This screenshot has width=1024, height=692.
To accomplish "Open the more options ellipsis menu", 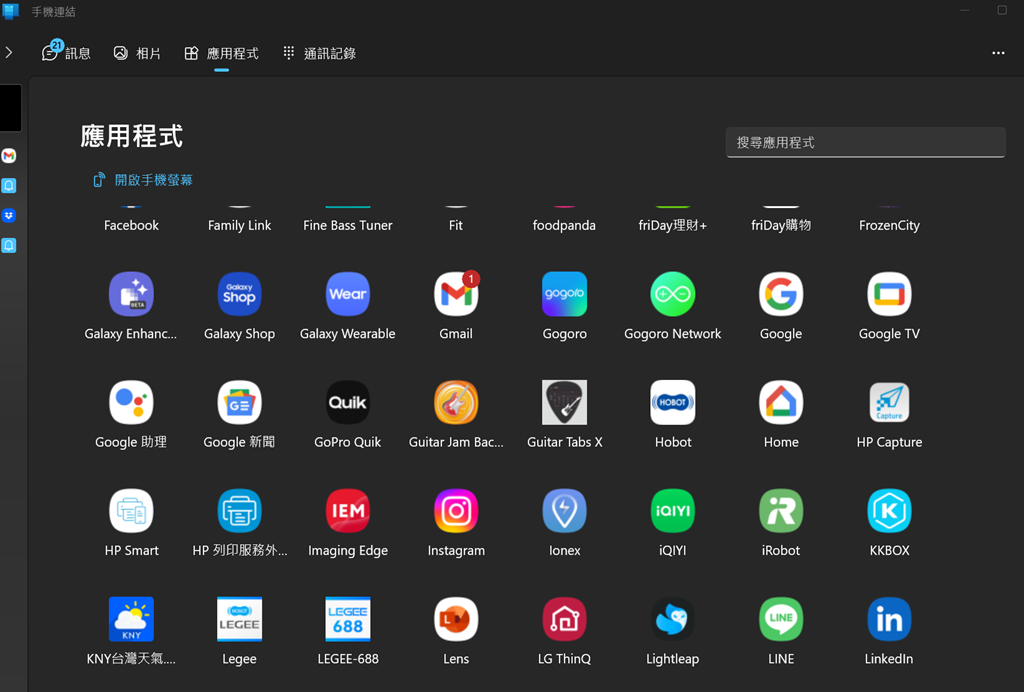I will point(998,53).
